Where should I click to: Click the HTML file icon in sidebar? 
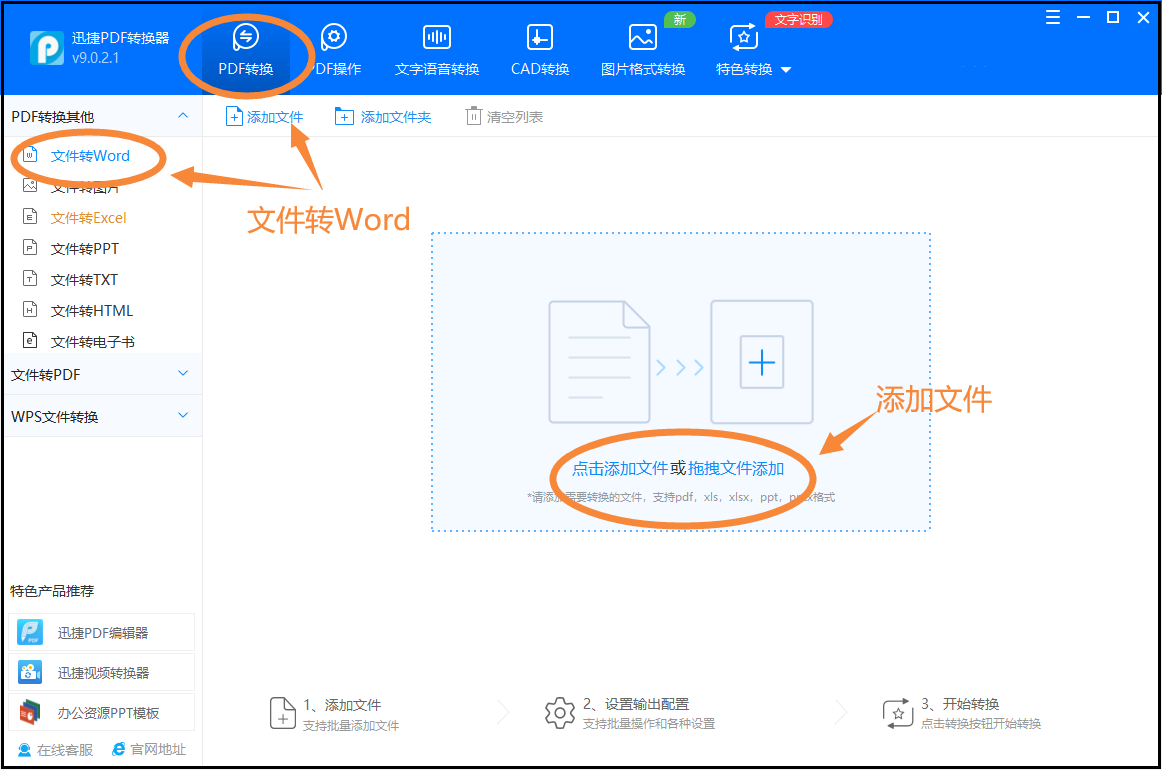pos(30,310)
